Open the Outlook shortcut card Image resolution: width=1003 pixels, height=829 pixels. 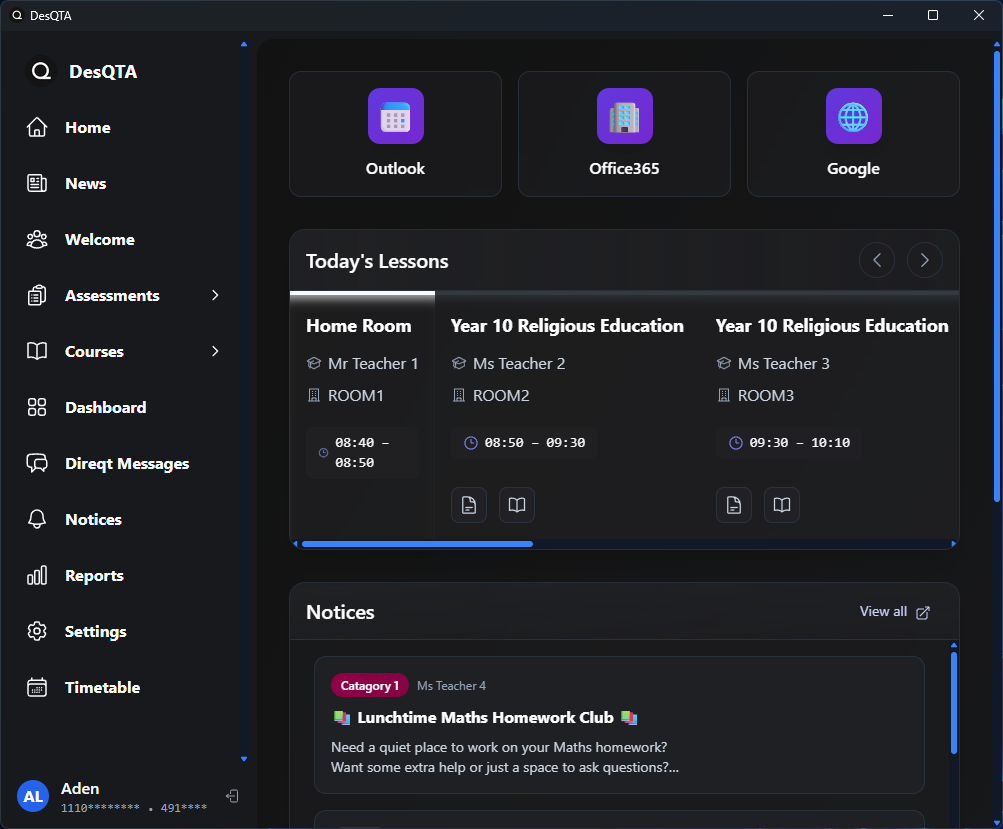click(x=395, y=134)
